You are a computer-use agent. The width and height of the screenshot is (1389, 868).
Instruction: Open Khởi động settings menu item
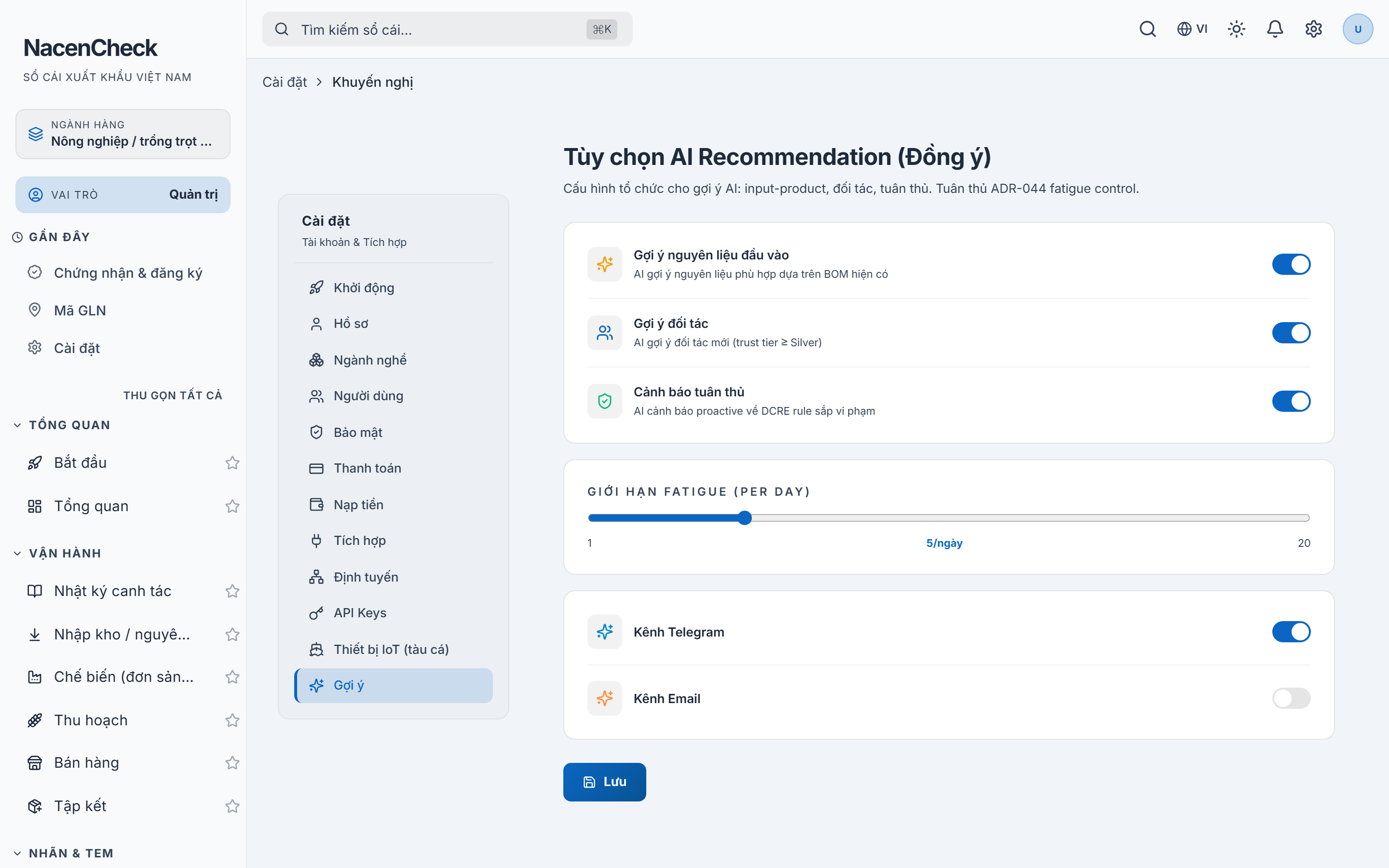[x=393, y=287]
